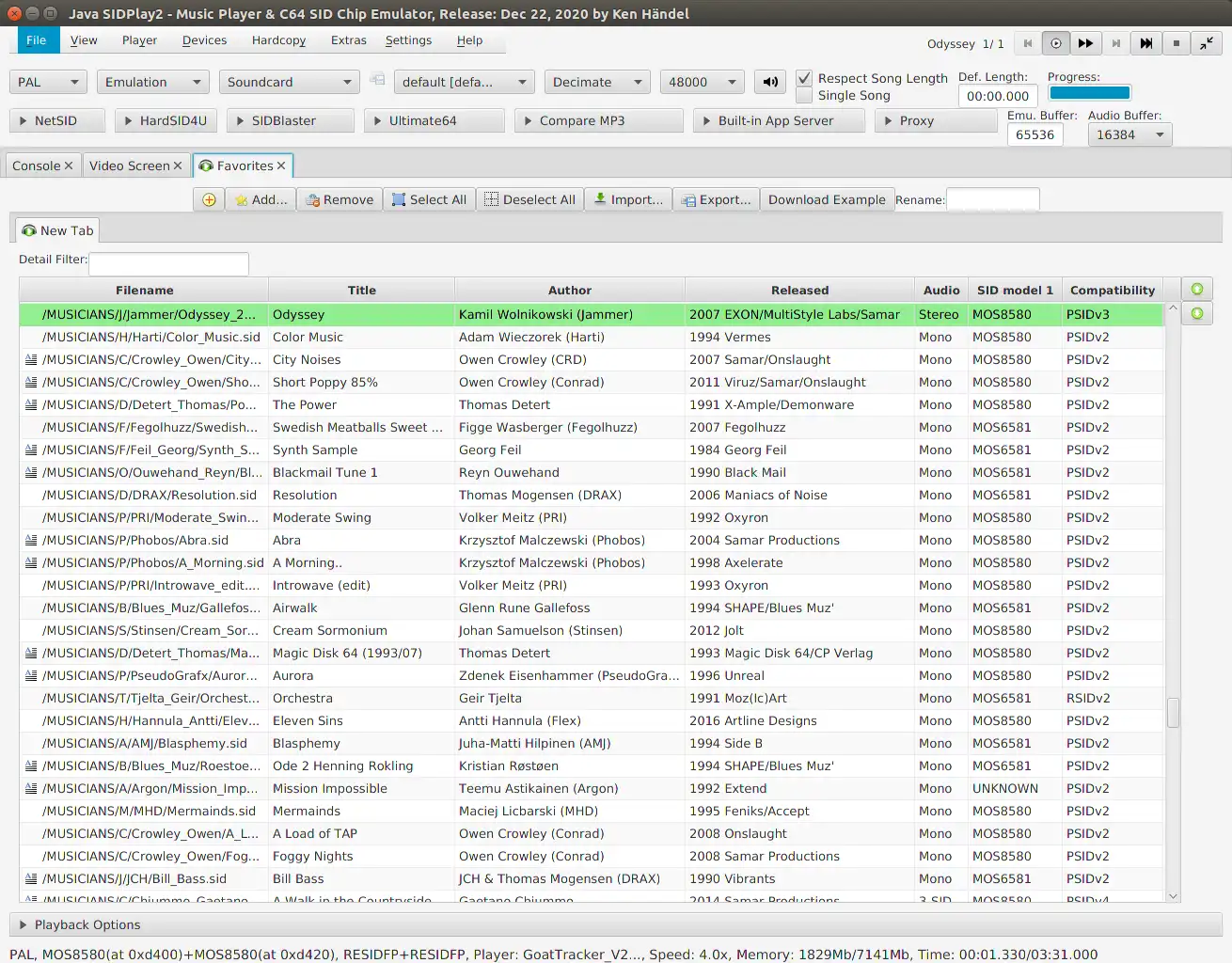This screenshot has width=1232, height=963.
Task: Open the Decimate sampling method dropdown
Action: coord(597,82)
